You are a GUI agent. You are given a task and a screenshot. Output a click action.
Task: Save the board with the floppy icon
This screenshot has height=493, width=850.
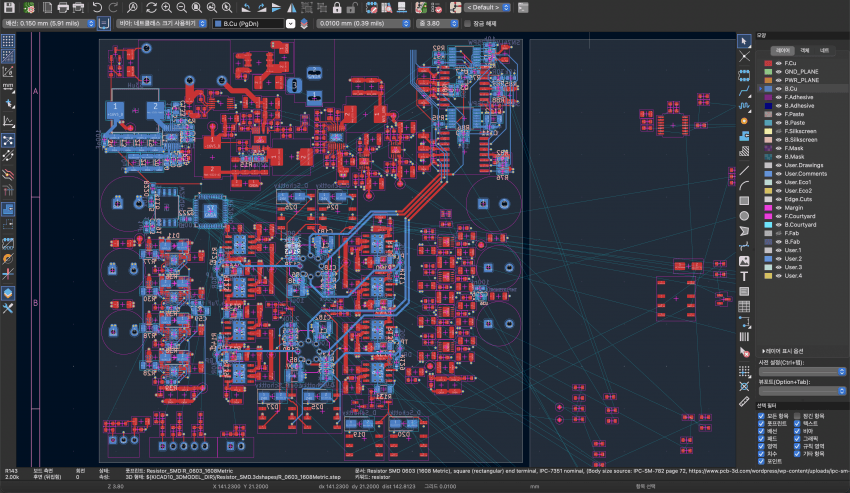[x=9, y=8]
